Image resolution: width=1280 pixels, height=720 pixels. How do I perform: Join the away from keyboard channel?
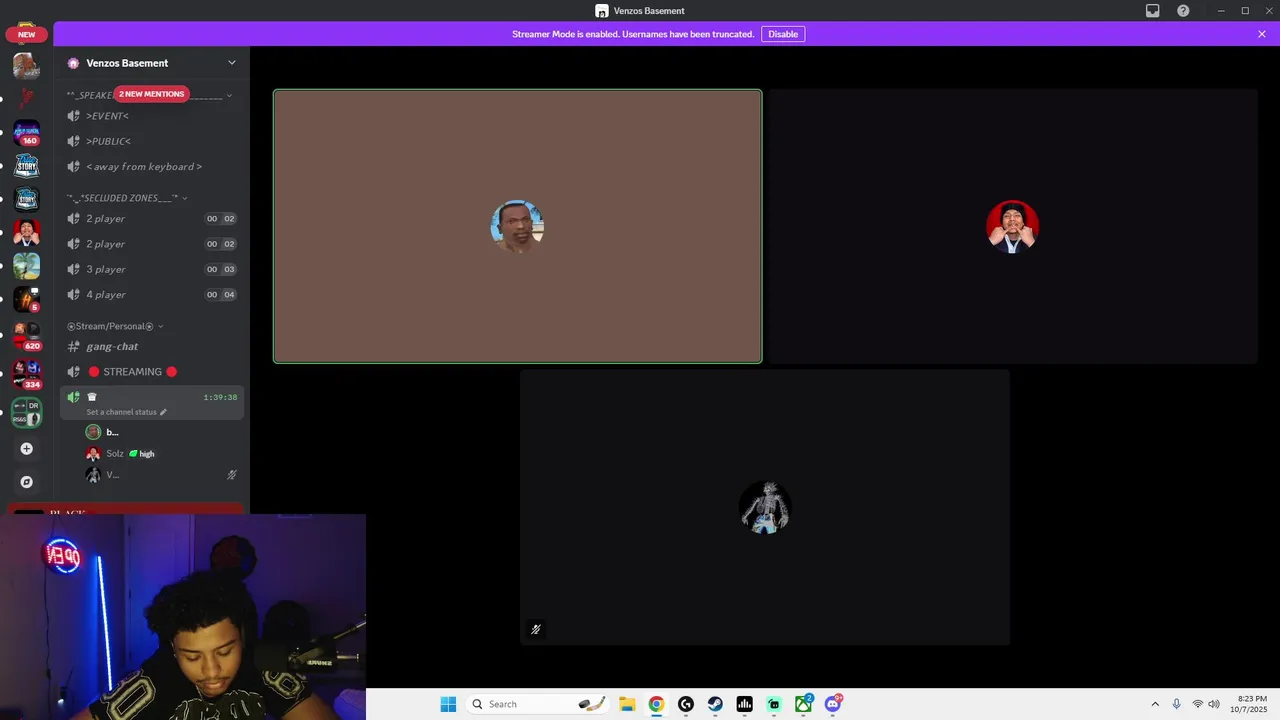pyautogui.click(x=150, y=167)
